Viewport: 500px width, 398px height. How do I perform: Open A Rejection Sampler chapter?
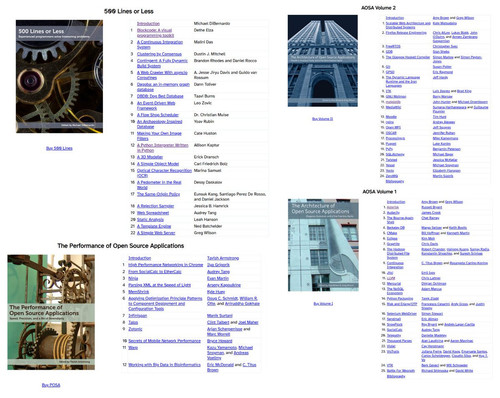(x=156, y=206)
